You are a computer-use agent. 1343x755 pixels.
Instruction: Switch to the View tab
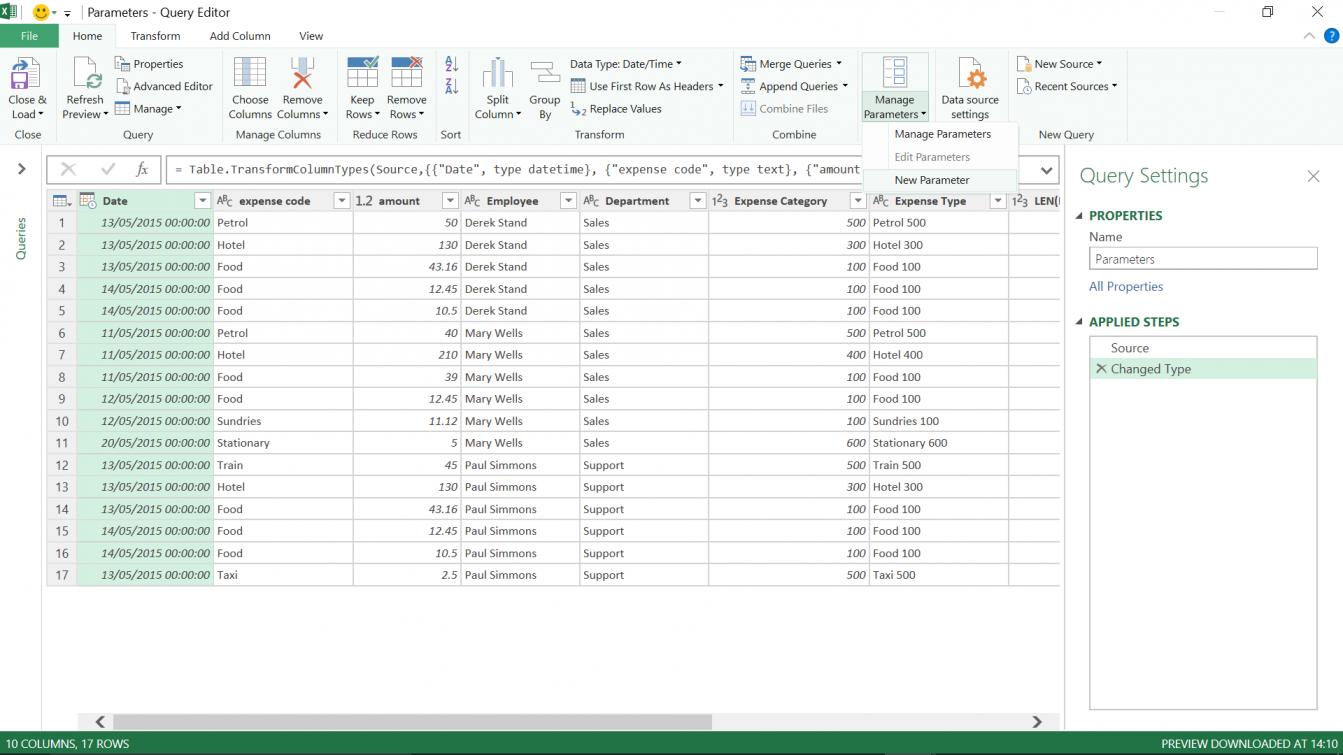click(311, 36)
